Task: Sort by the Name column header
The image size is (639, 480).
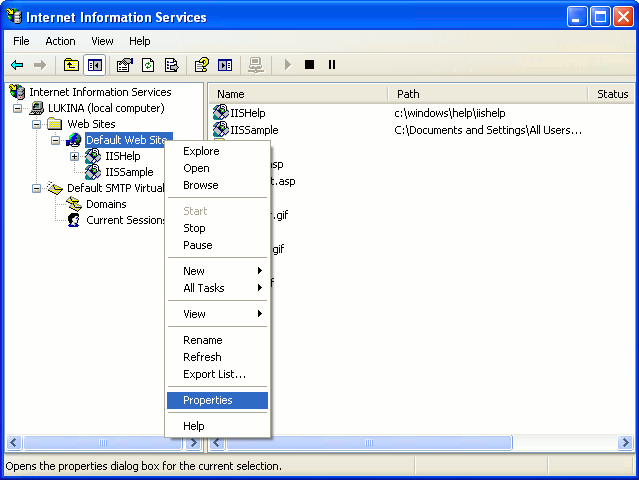Action: tap(297, 94)
